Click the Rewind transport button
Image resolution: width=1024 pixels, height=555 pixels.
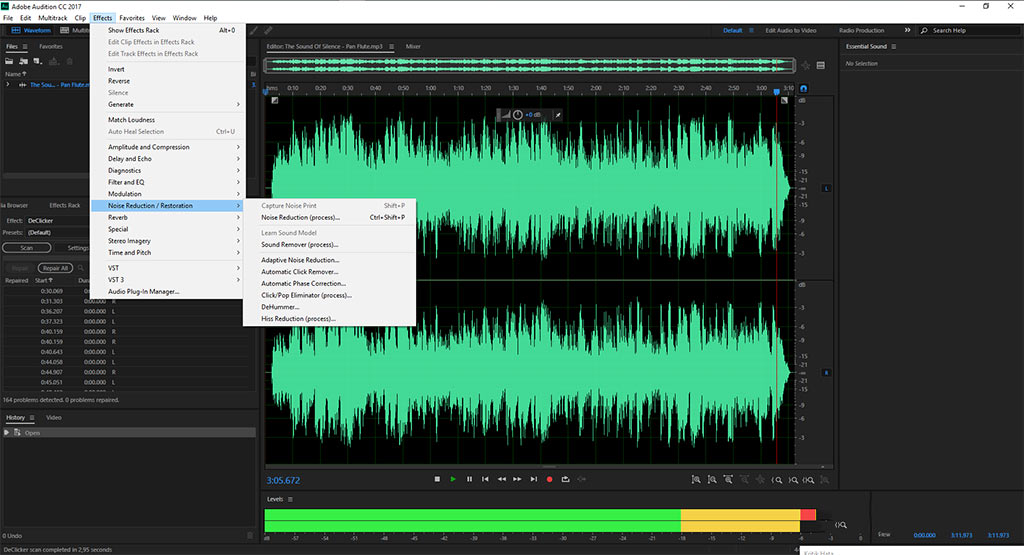click(x=502, y=479)
